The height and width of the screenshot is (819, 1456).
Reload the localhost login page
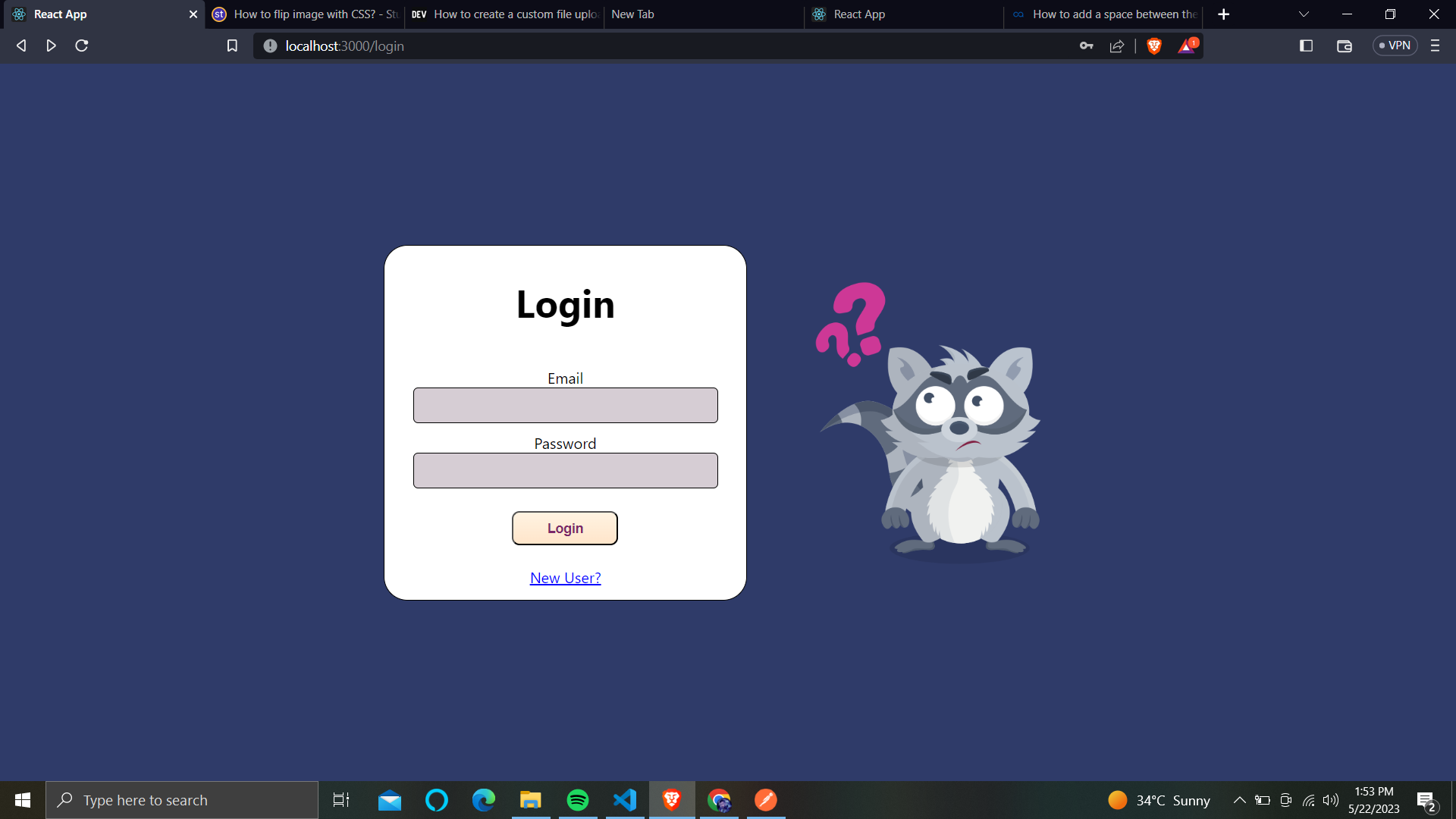(x=80, y=45)
